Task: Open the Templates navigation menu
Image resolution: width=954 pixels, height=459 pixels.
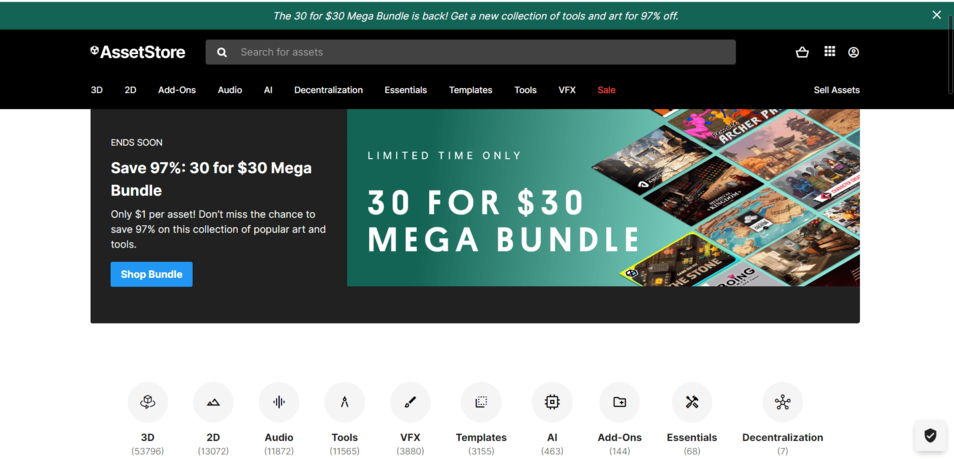Action: 470,90
